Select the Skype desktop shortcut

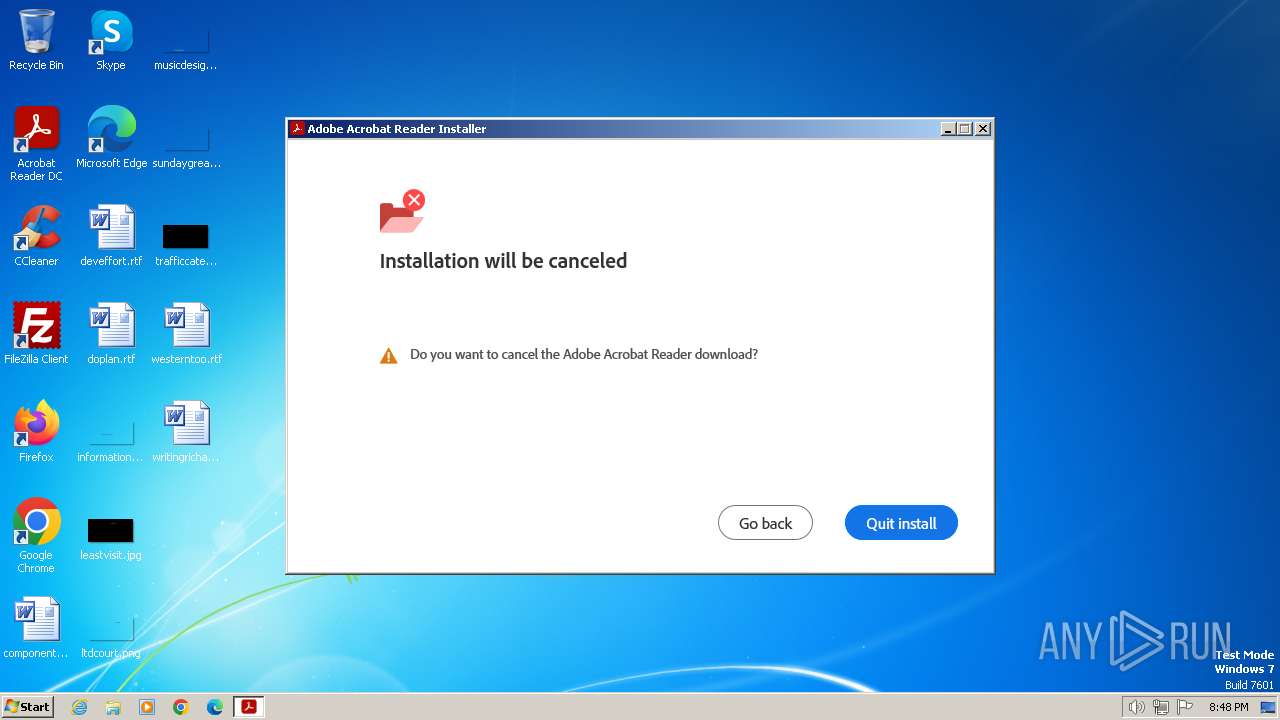tap(110, 40)
